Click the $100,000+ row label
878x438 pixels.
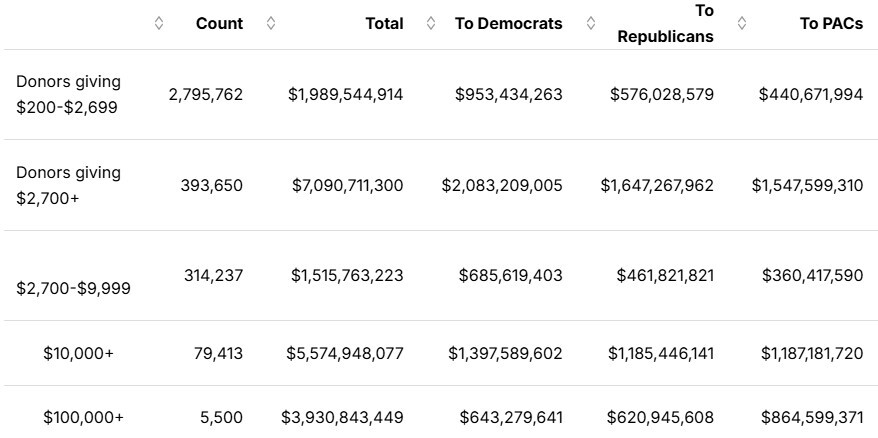pyautogui.click(x=83, y=417)
